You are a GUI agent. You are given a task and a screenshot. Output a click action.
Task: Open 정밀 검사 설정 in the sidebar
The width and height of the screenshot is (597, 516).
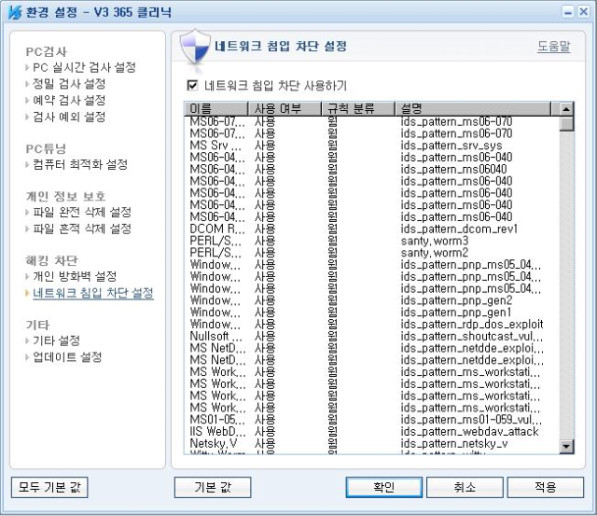point(69,84)
